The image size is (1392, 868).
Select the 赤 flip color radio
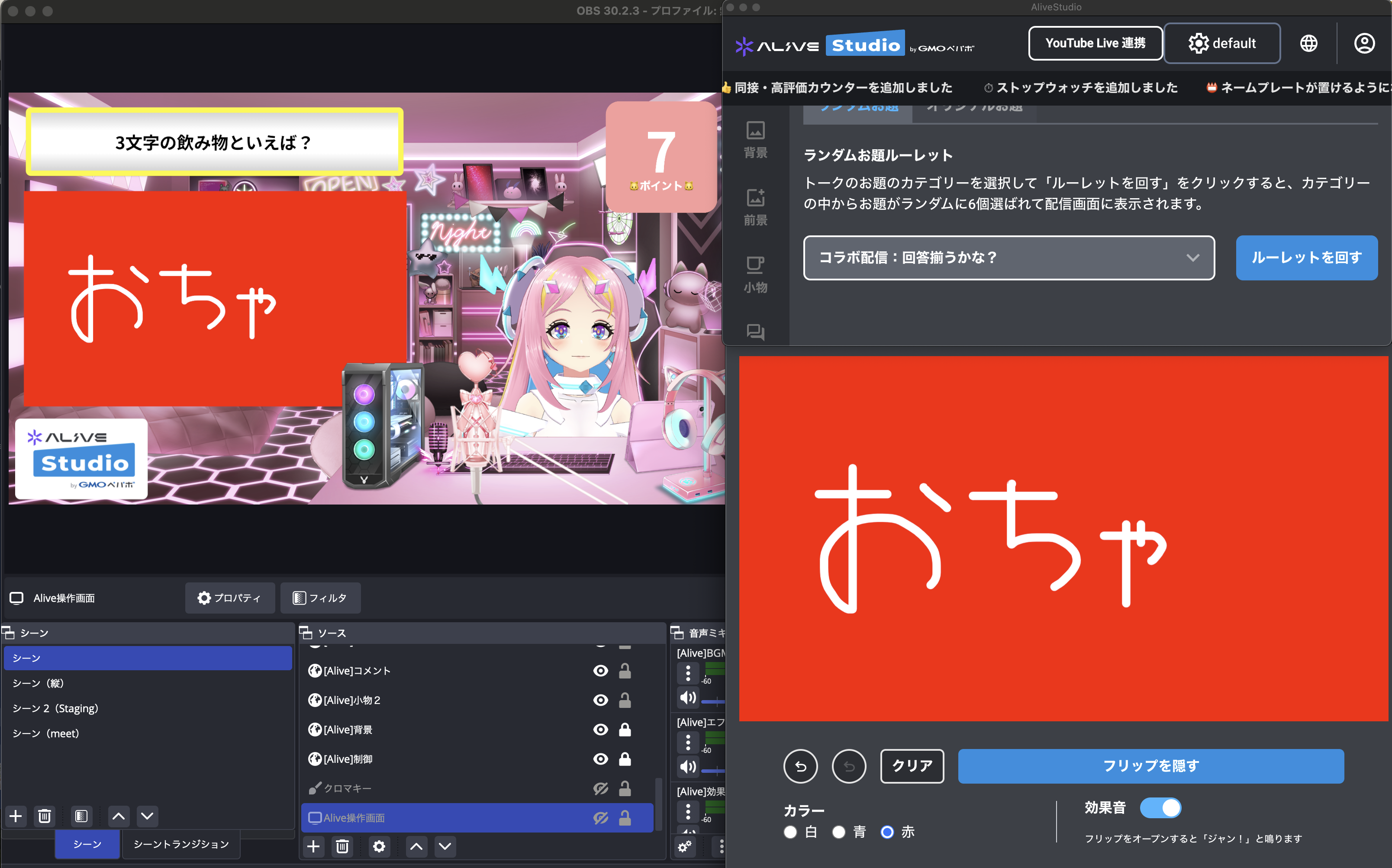(x=887, y=832)
